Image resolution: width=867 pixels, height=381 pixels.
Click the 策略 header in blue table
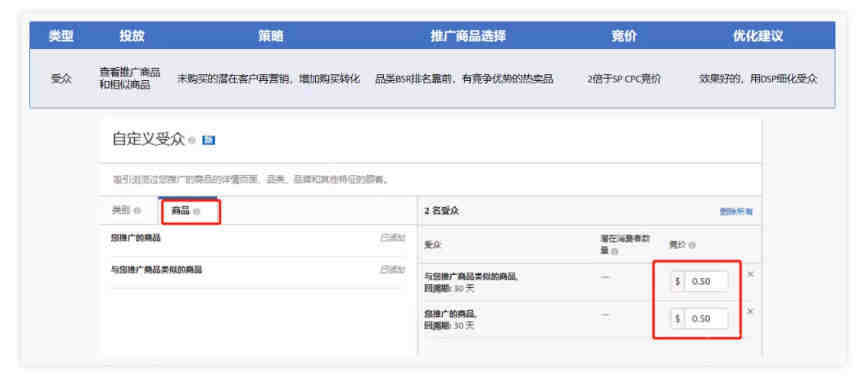[x=270, y=36]
